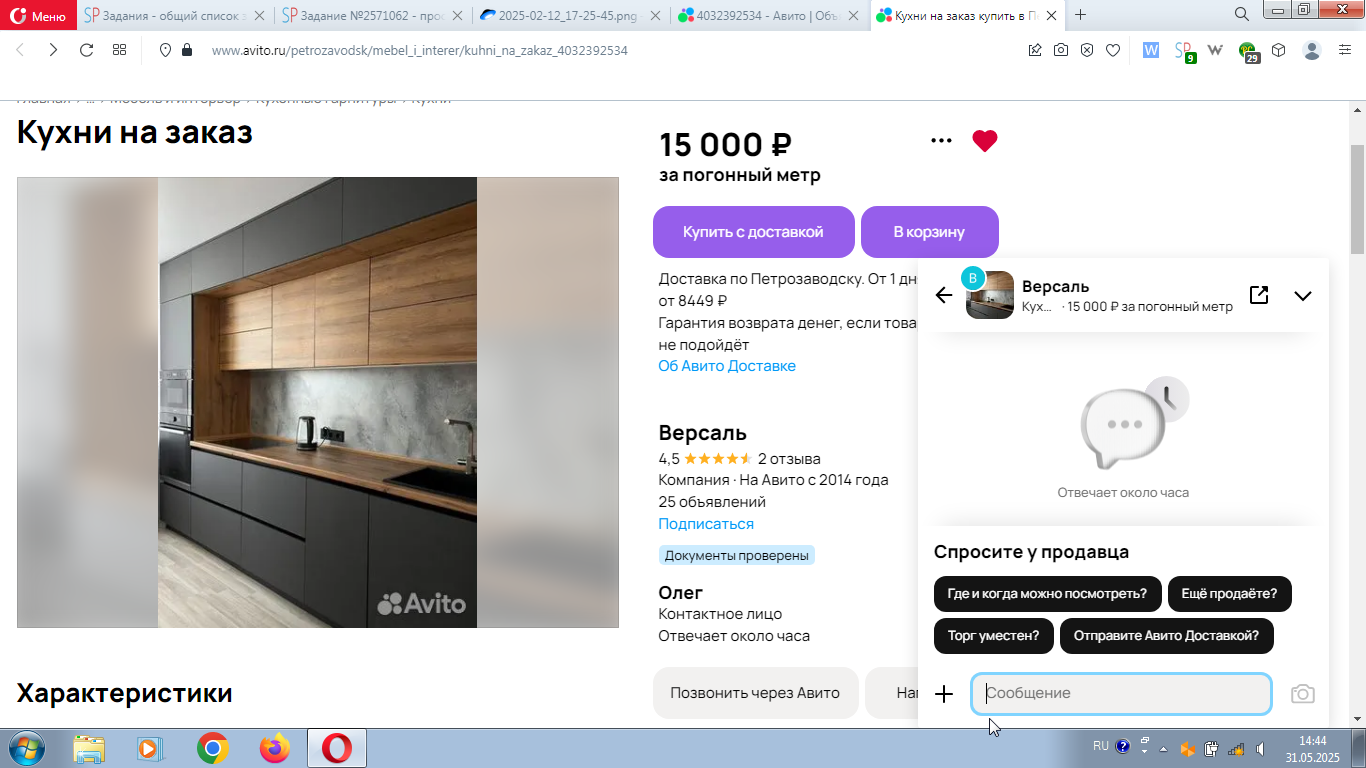1366x768 pixels.
Task: Click the pin-to-pinboard icon in address bar
Action: (x=1035, y=50)
